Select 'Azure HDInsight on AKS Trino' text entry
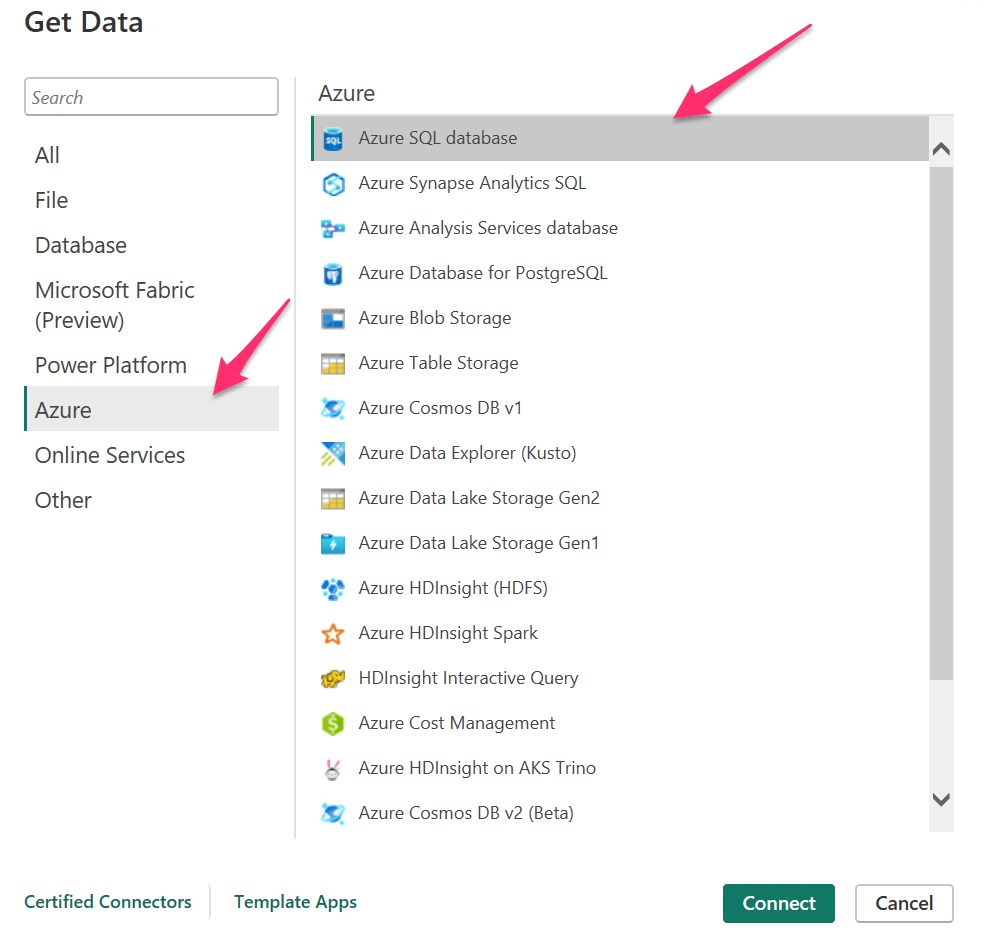 tap(477, 769)
